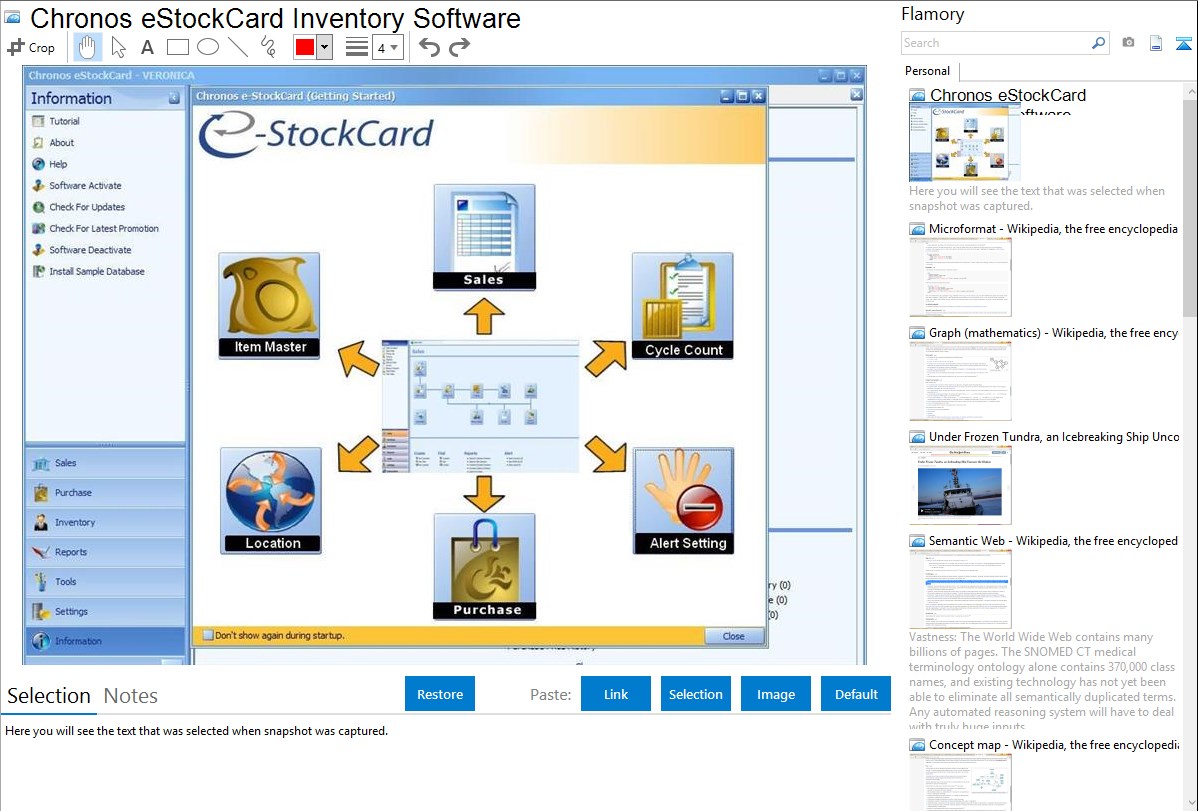The image size is (1198, 811).
Task: Select the ellipse shape tool
Action: 208,47
